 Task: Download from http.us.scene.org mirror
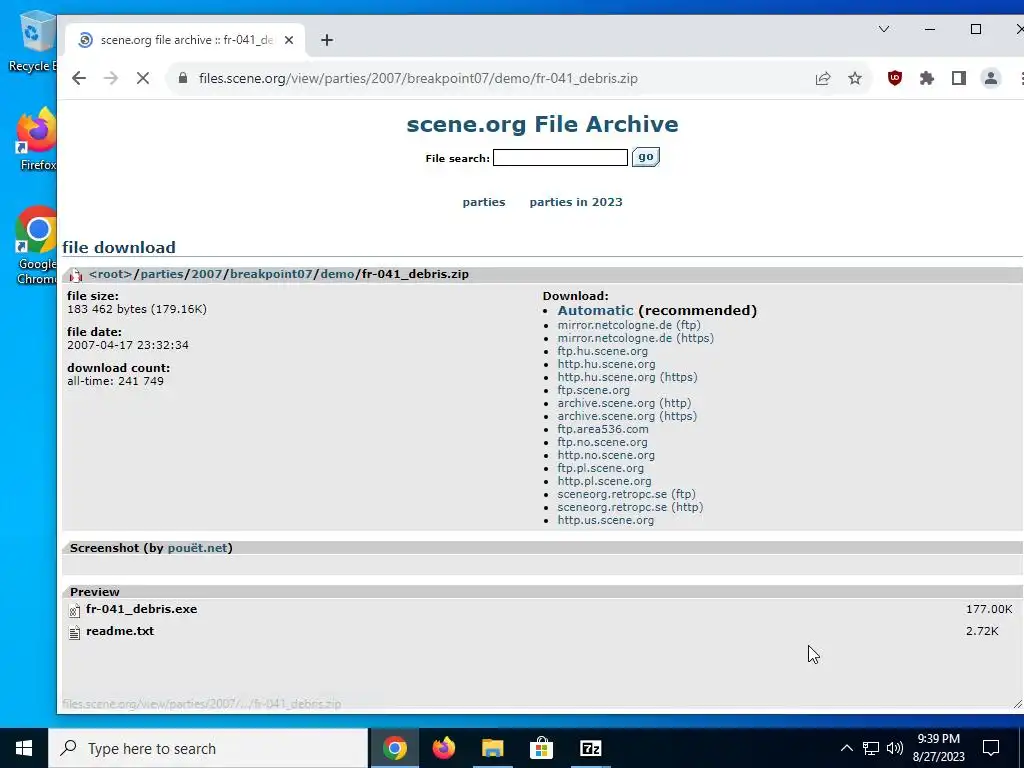605,520
